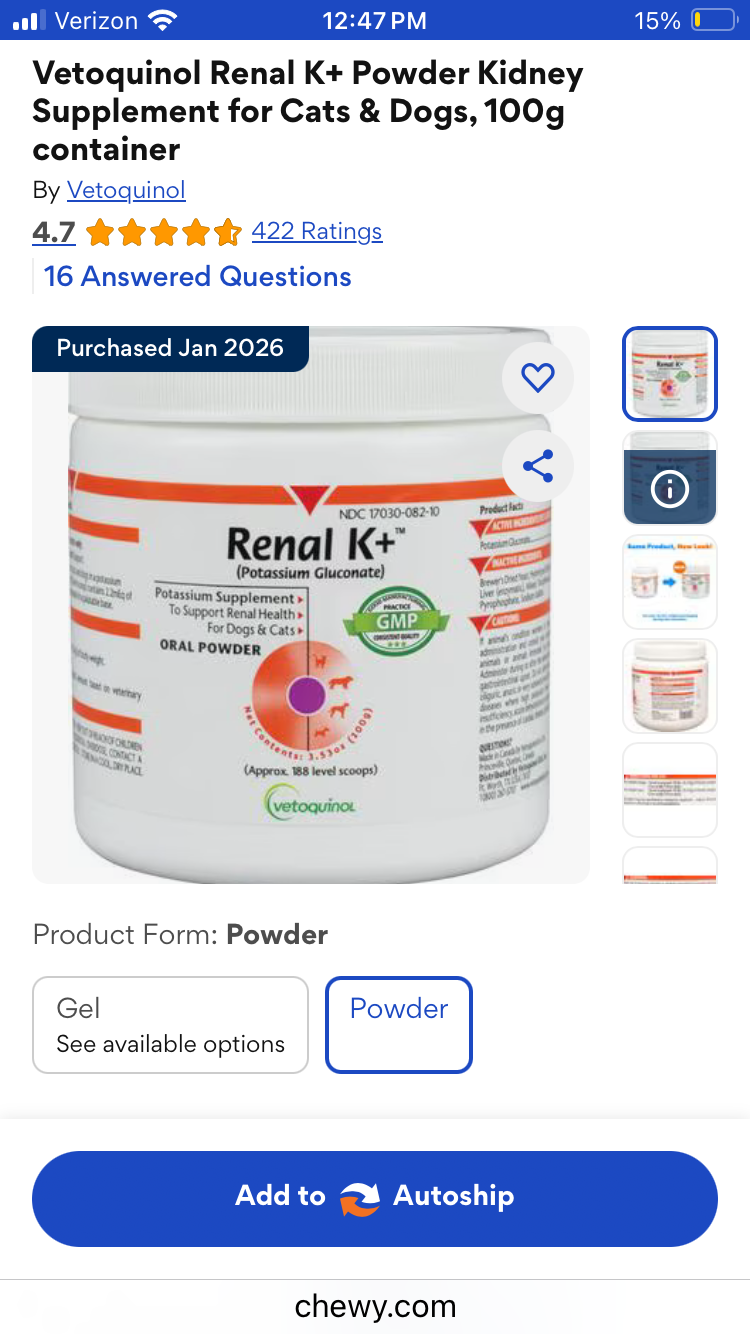
Task: Open the Vetoquinol brand link
Action: pyautogui.click(x=126, y=190)
